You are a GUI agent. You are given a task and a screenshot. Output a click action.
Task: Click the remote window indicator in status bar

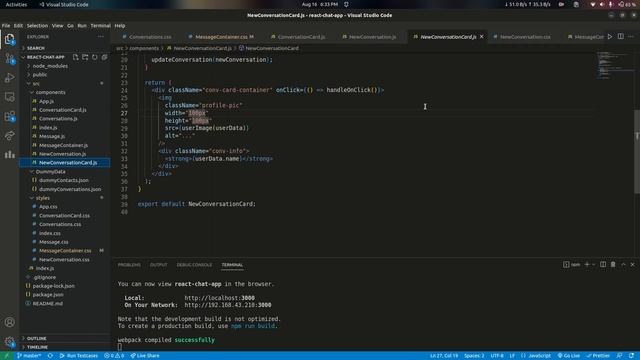tap(7, 356)
